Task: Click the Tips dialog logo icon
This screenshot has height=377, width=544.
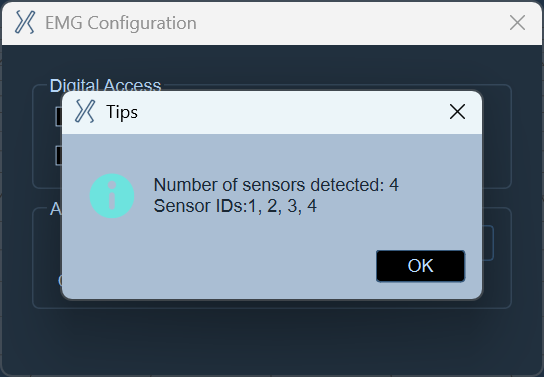Action: pos(85,111)
